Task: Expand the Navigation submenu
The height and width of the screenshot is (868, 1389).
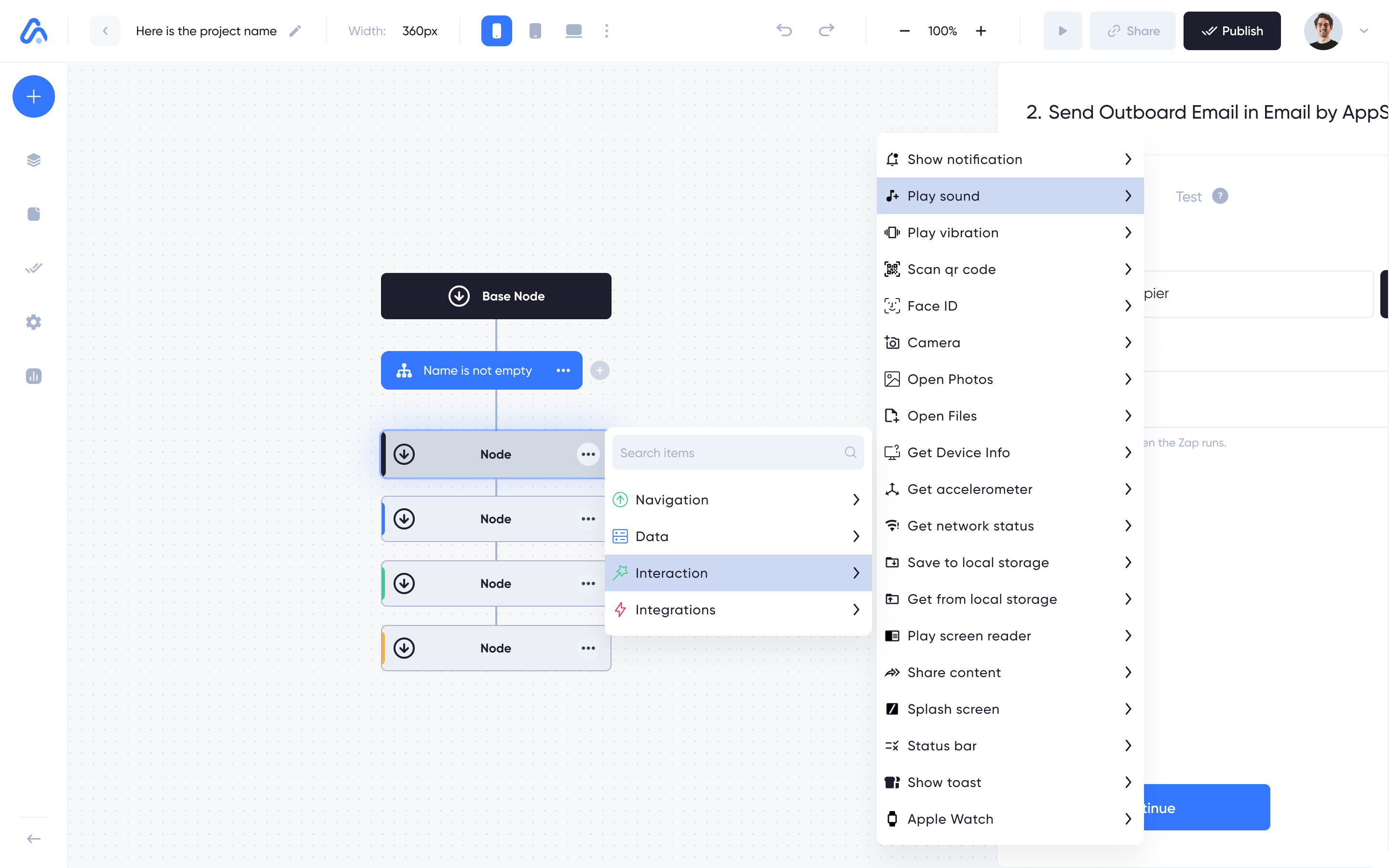Action: click(x=738, y=500)
